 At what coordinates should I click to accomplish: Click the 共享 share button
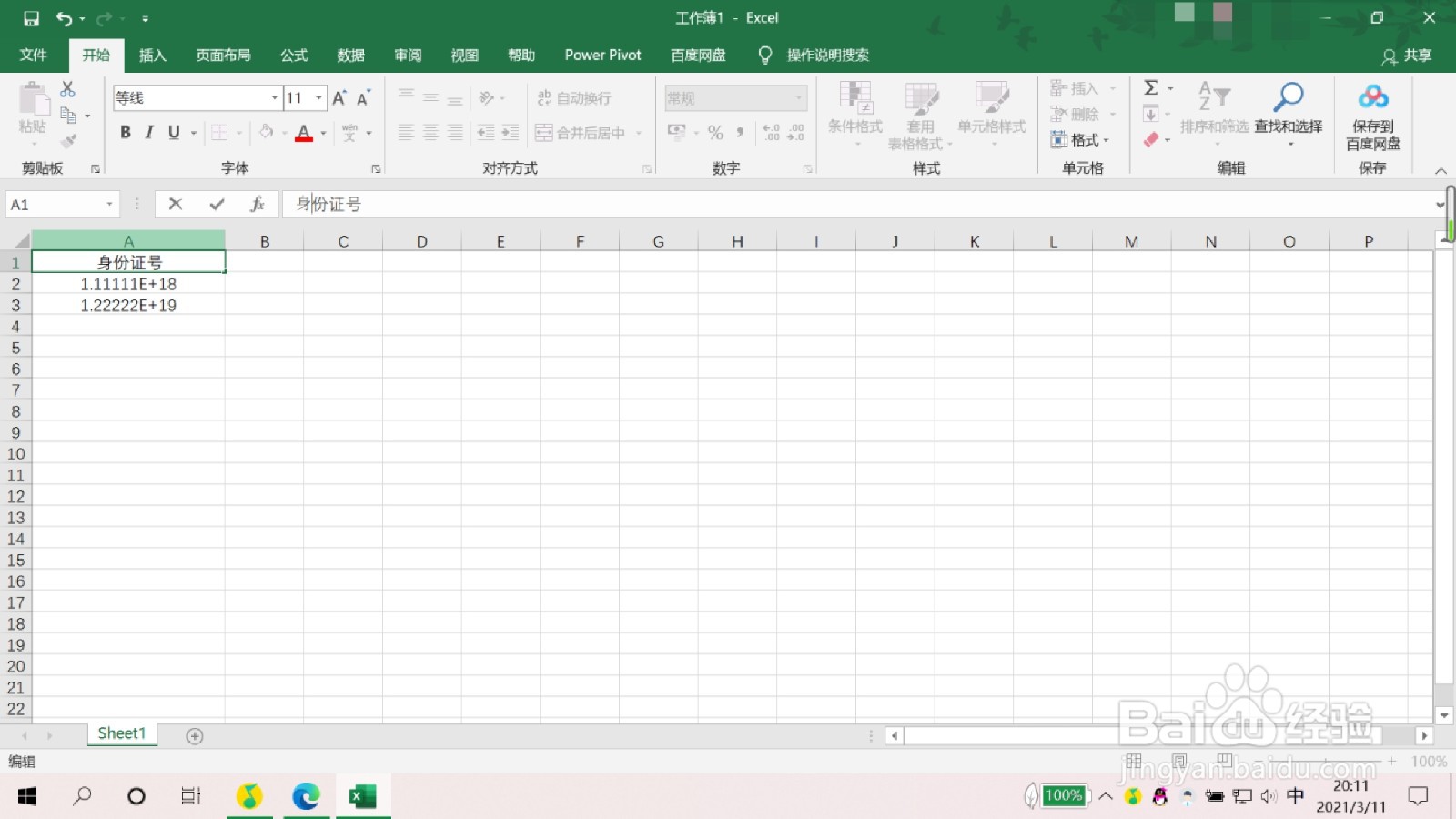pyautogui.click(x=1407, y=56)
